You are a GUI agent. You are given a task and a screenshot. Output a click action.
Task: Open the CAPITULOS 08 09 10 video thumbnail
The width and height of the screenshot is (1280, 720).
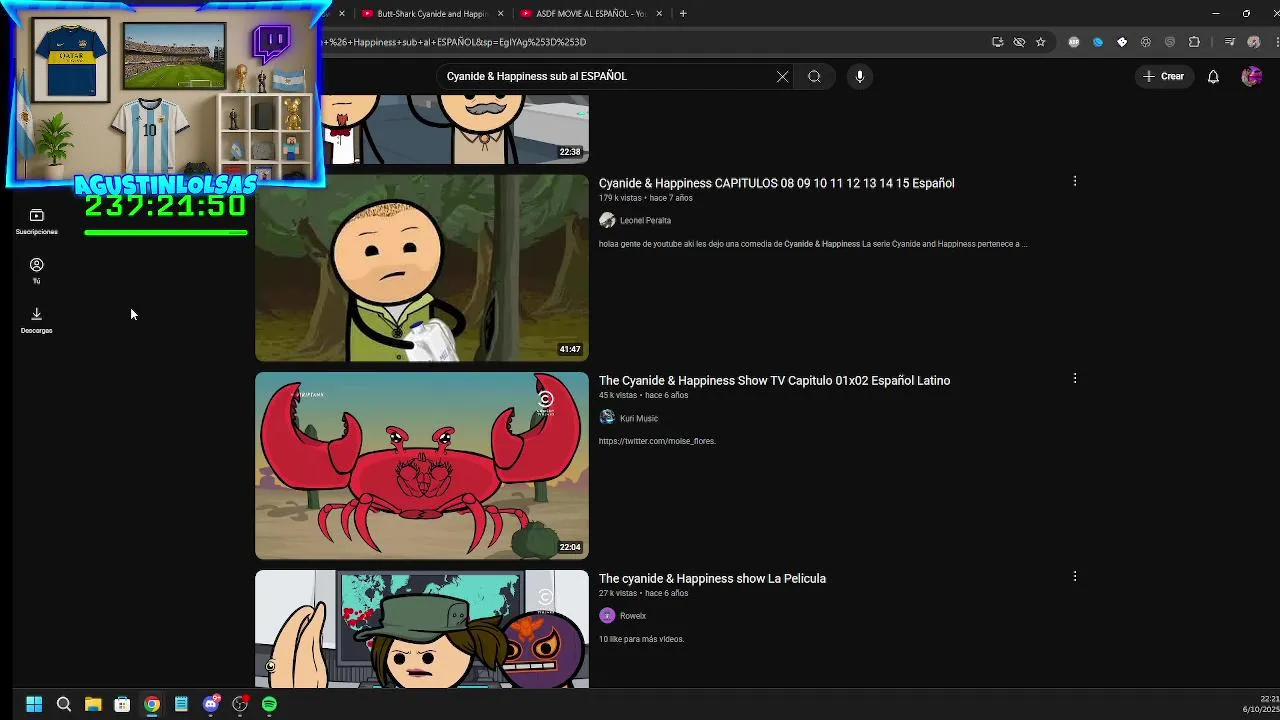click(x=422, y=268)
